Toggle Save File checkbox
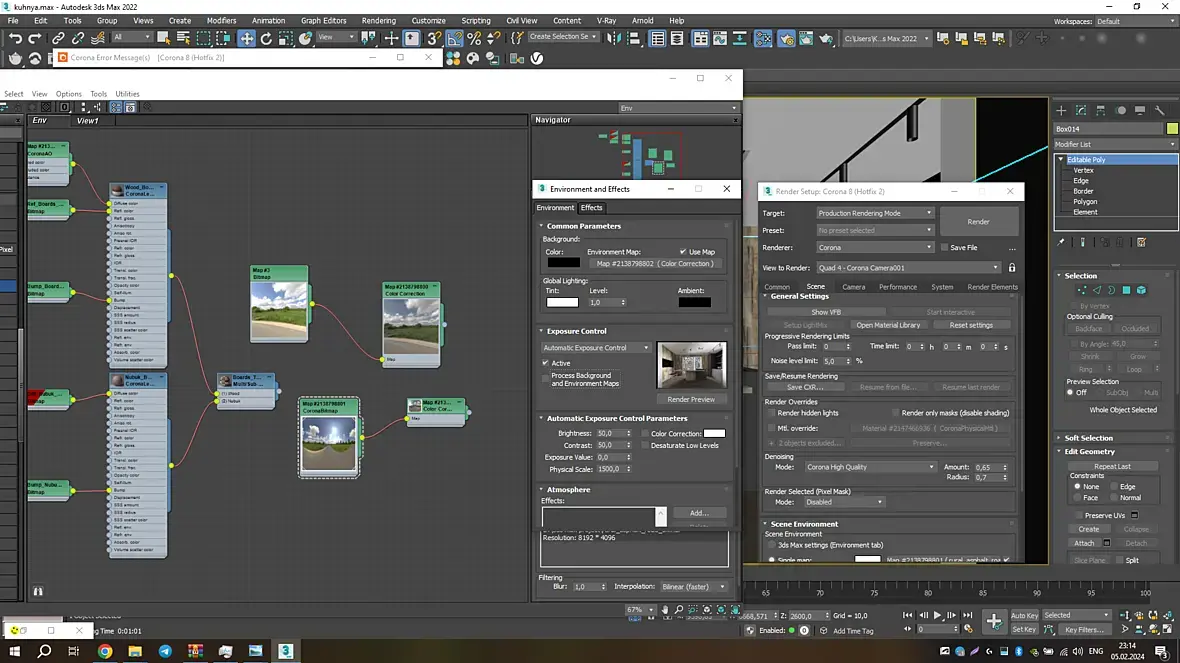 point(944,248)
